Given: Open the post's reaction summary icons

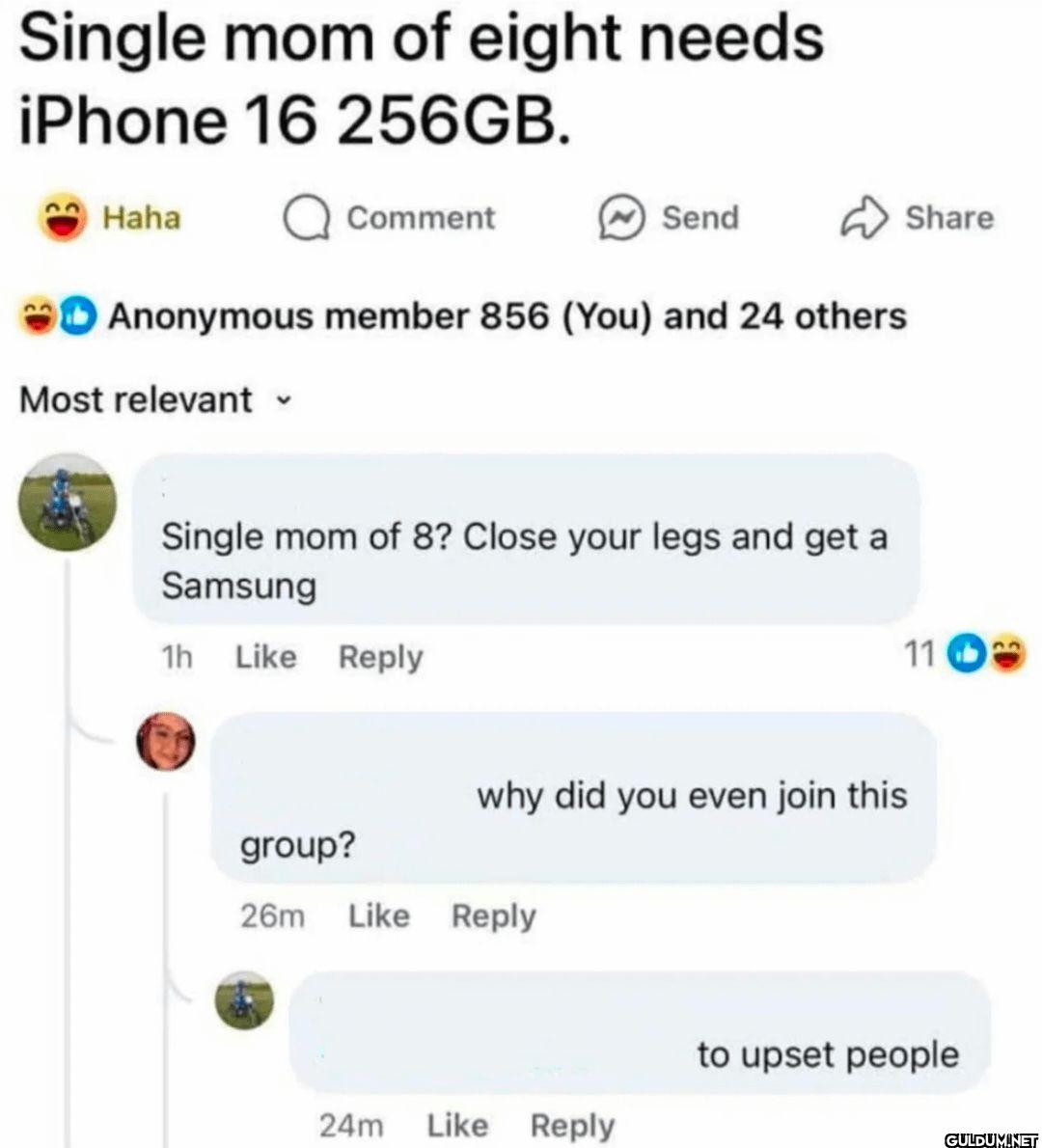Looking at the screenshot, I should click(59, 317).
